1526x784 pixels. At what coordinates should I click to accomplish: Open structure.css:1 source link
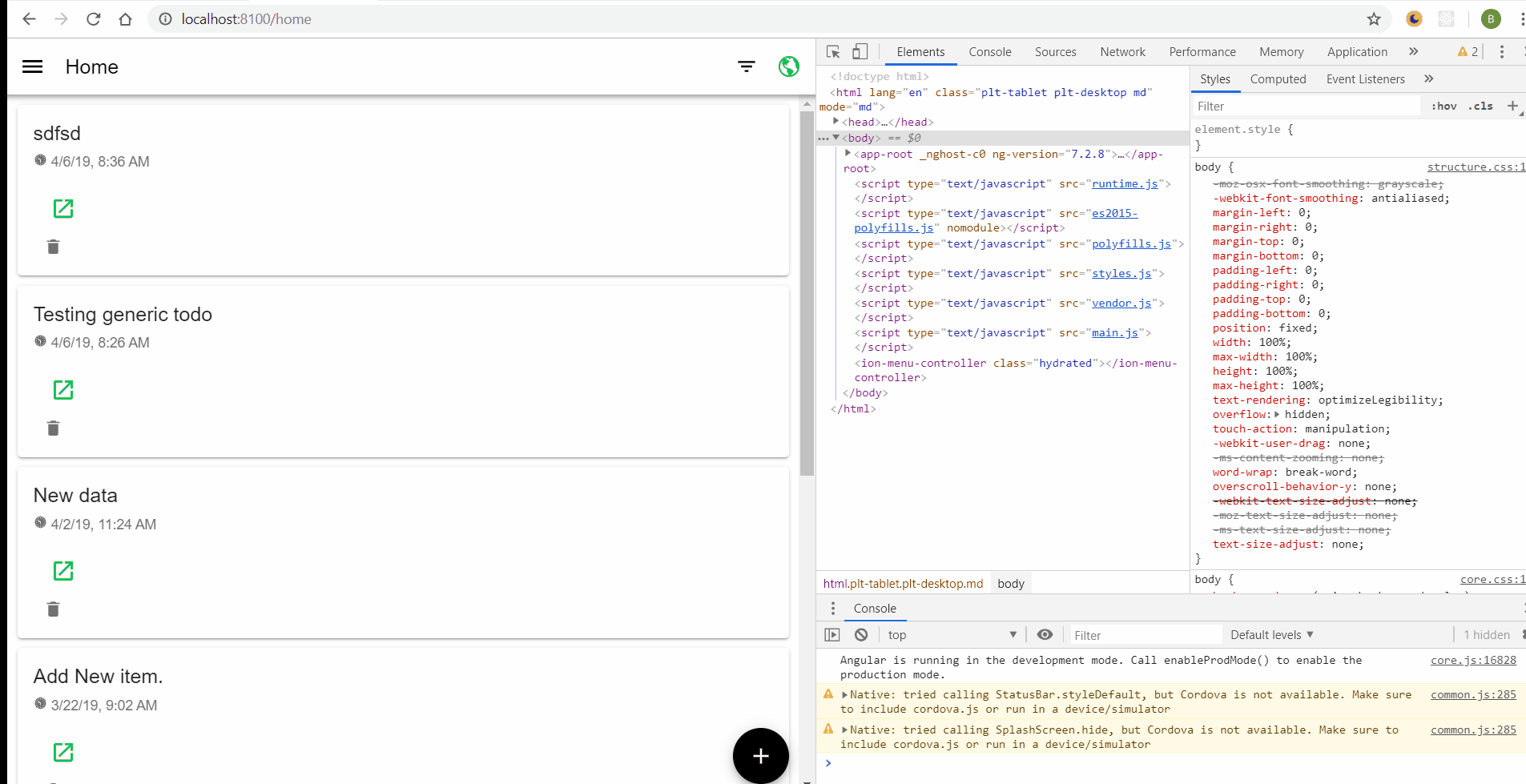tap(1476, 167)
